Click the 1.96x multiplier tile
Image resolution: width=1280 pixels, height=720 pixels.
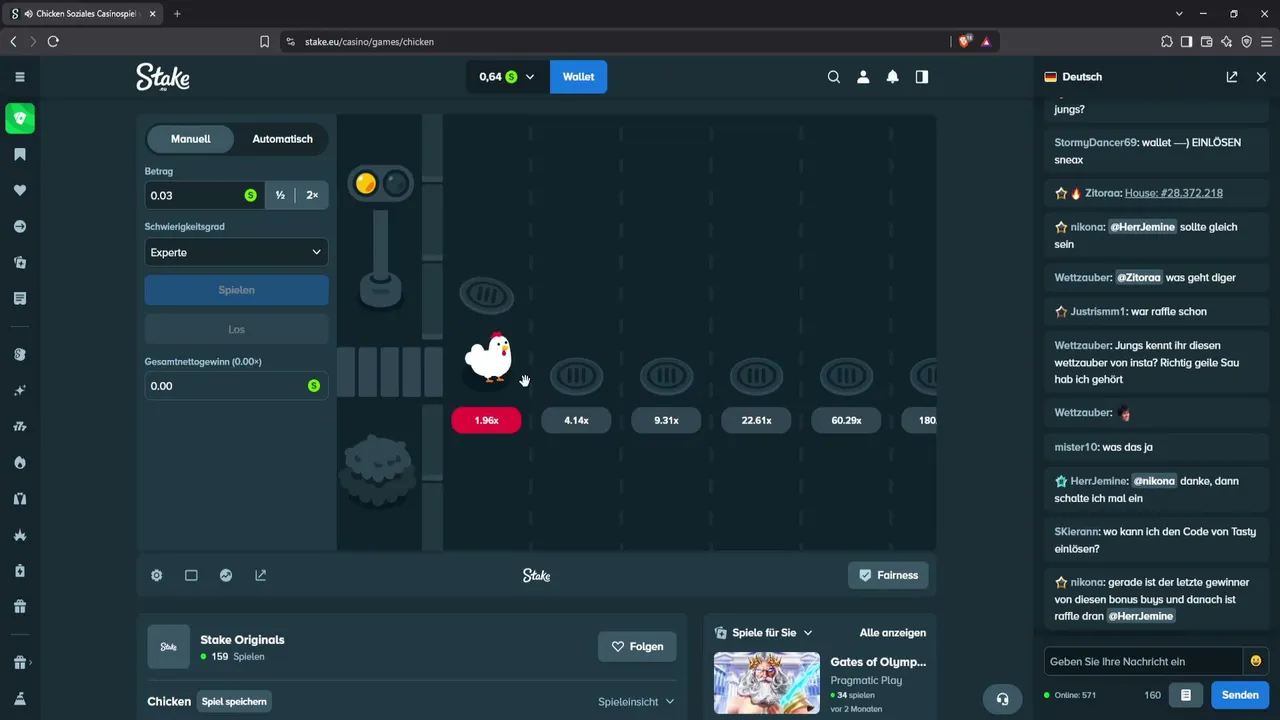(486, 421)
